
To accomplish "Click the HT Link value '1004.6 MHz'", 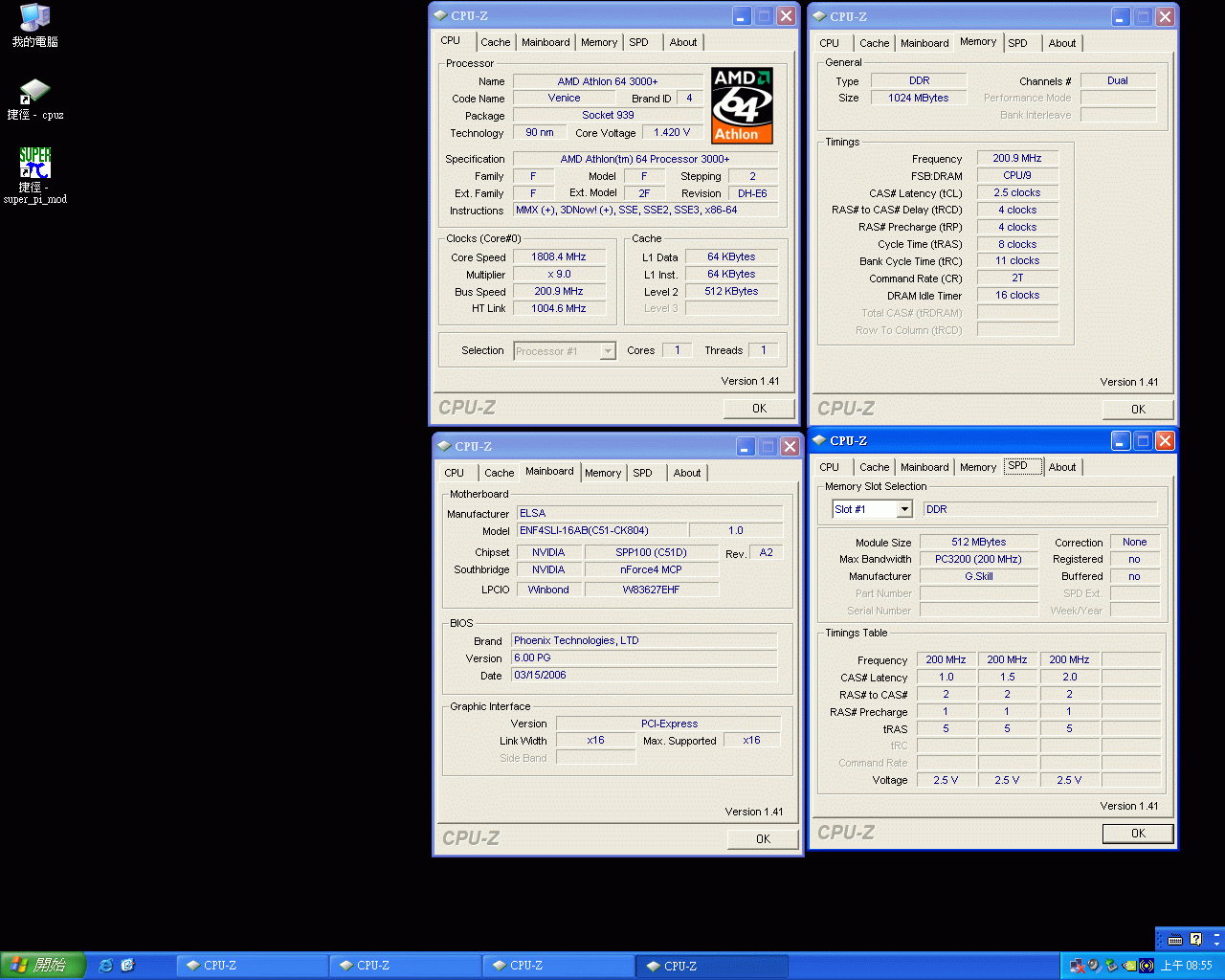I will coord(559,308).
